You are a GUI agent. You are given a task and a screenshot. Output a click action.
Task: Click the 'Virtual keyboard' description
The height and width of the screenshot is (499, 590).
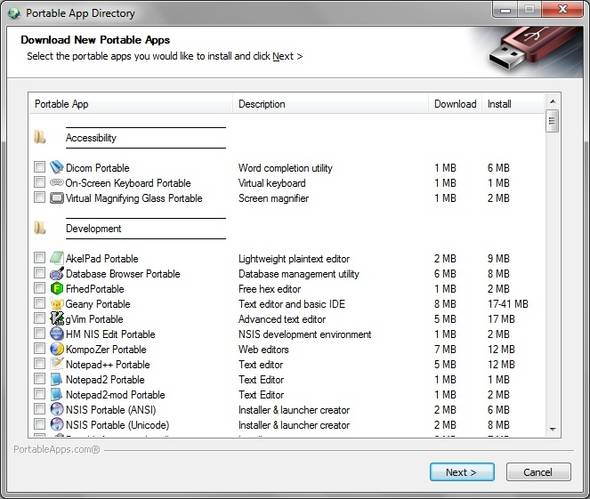[x=272, y=183]
